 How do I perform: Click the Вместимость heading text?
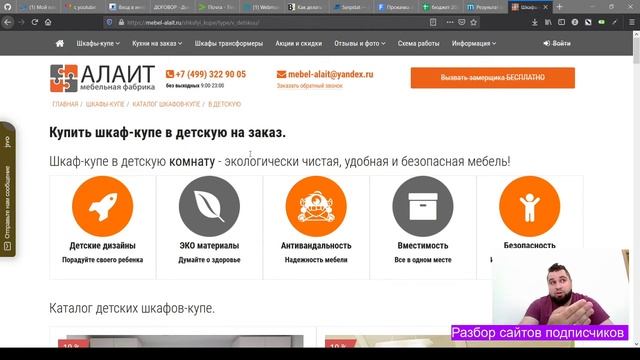point(423,246)
